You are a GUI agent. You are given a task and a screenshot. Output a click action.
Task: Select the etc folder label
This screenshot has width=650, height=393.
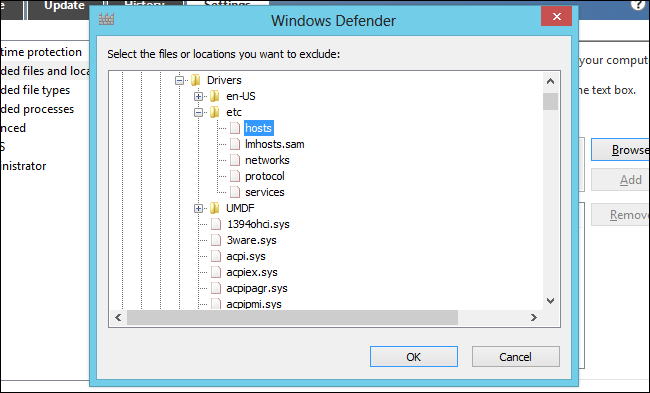coord(234,112)
